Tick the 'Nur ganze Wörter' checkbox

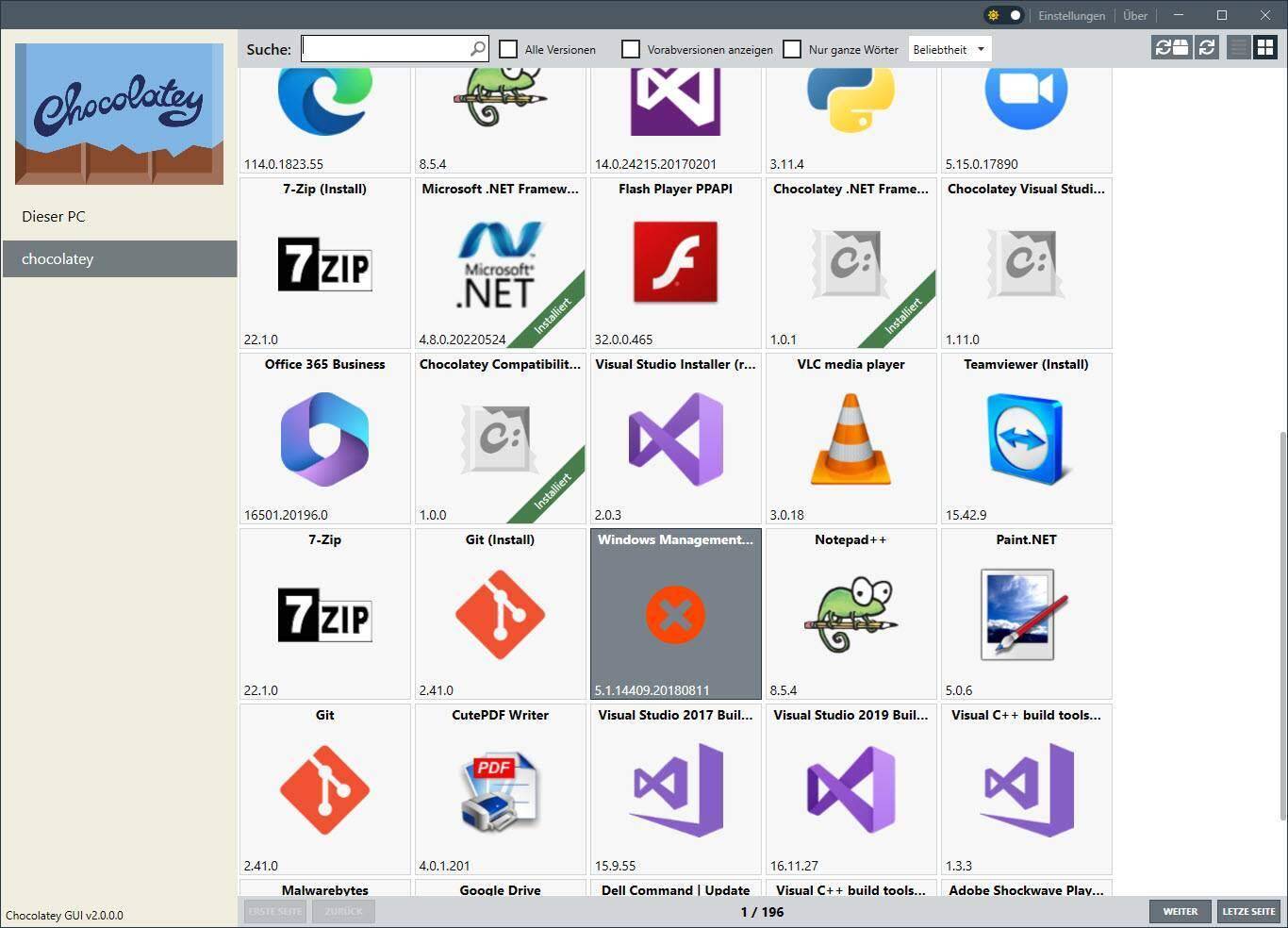(792, 49)
